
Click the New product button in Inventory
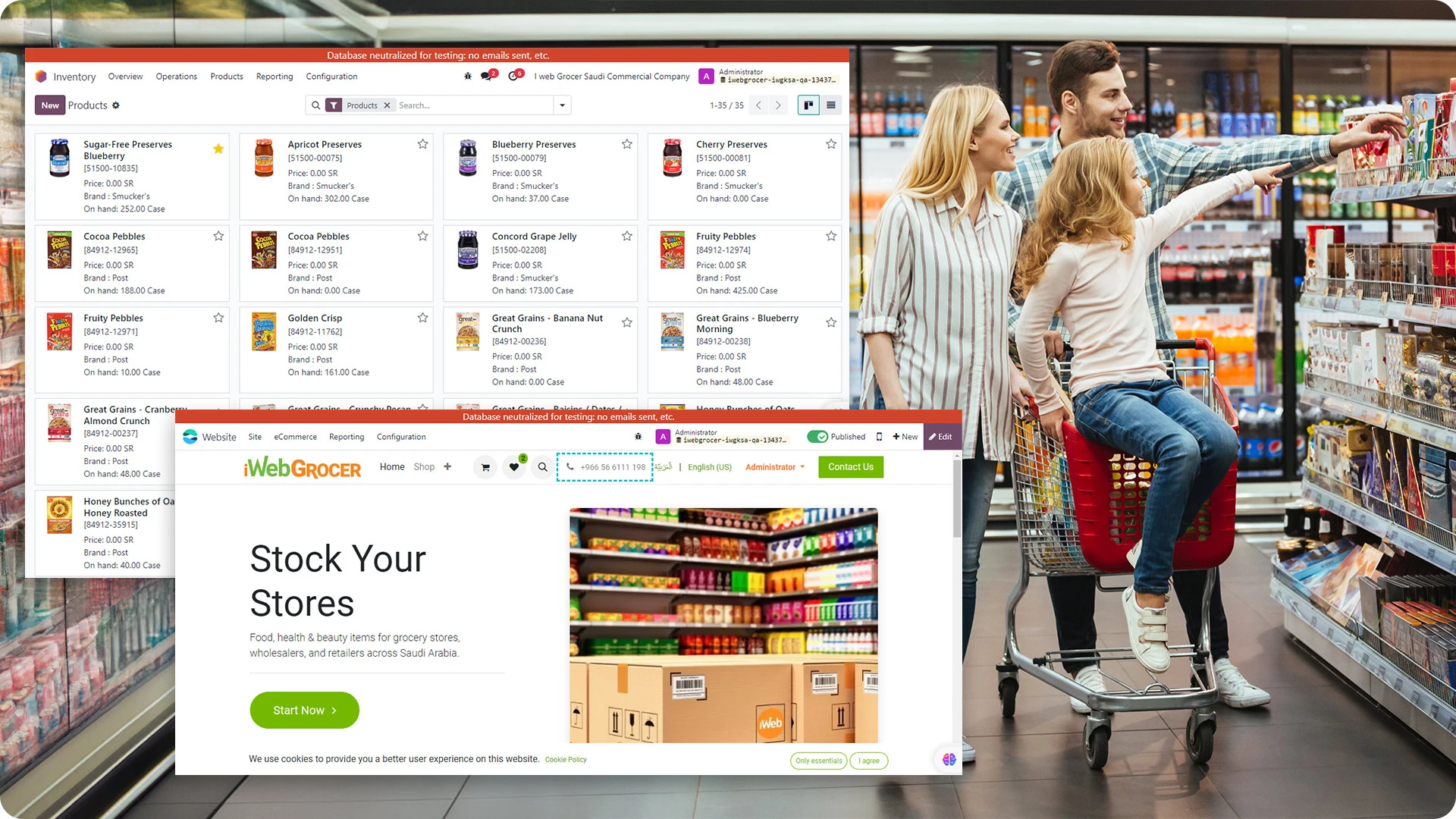[x=50, y=105]
